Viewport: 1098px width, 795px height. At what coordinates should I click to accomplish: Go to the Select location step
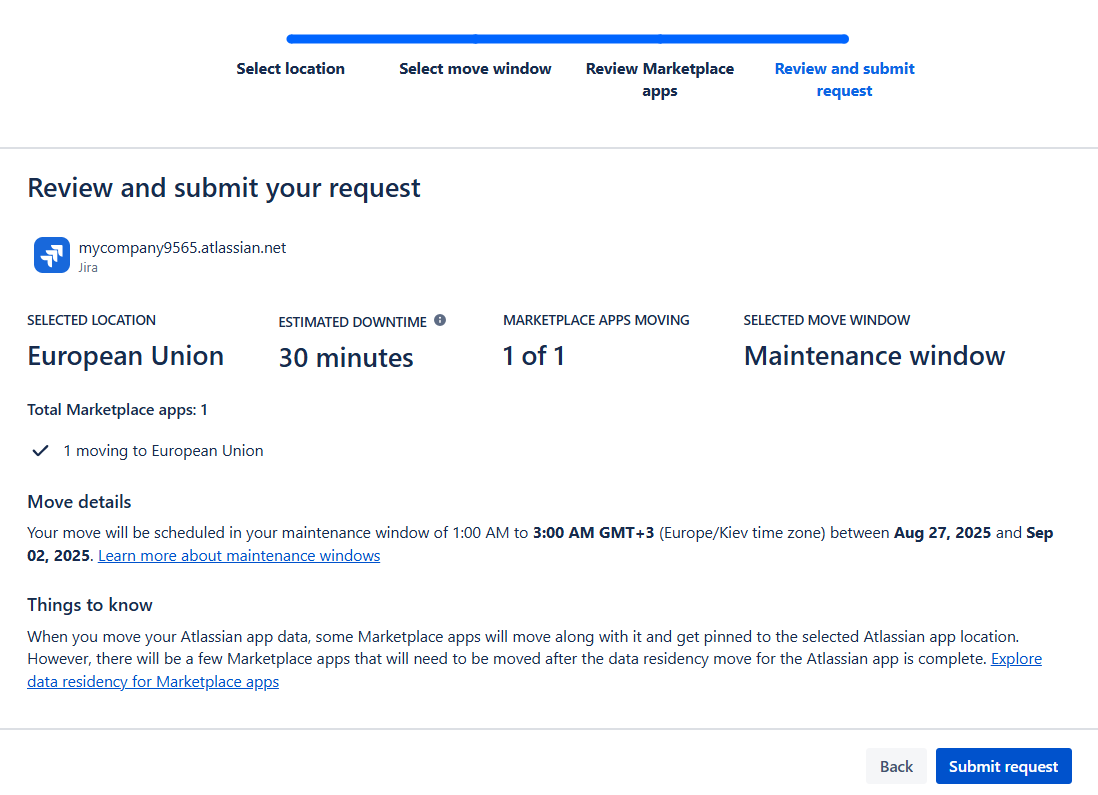point(290,69)
